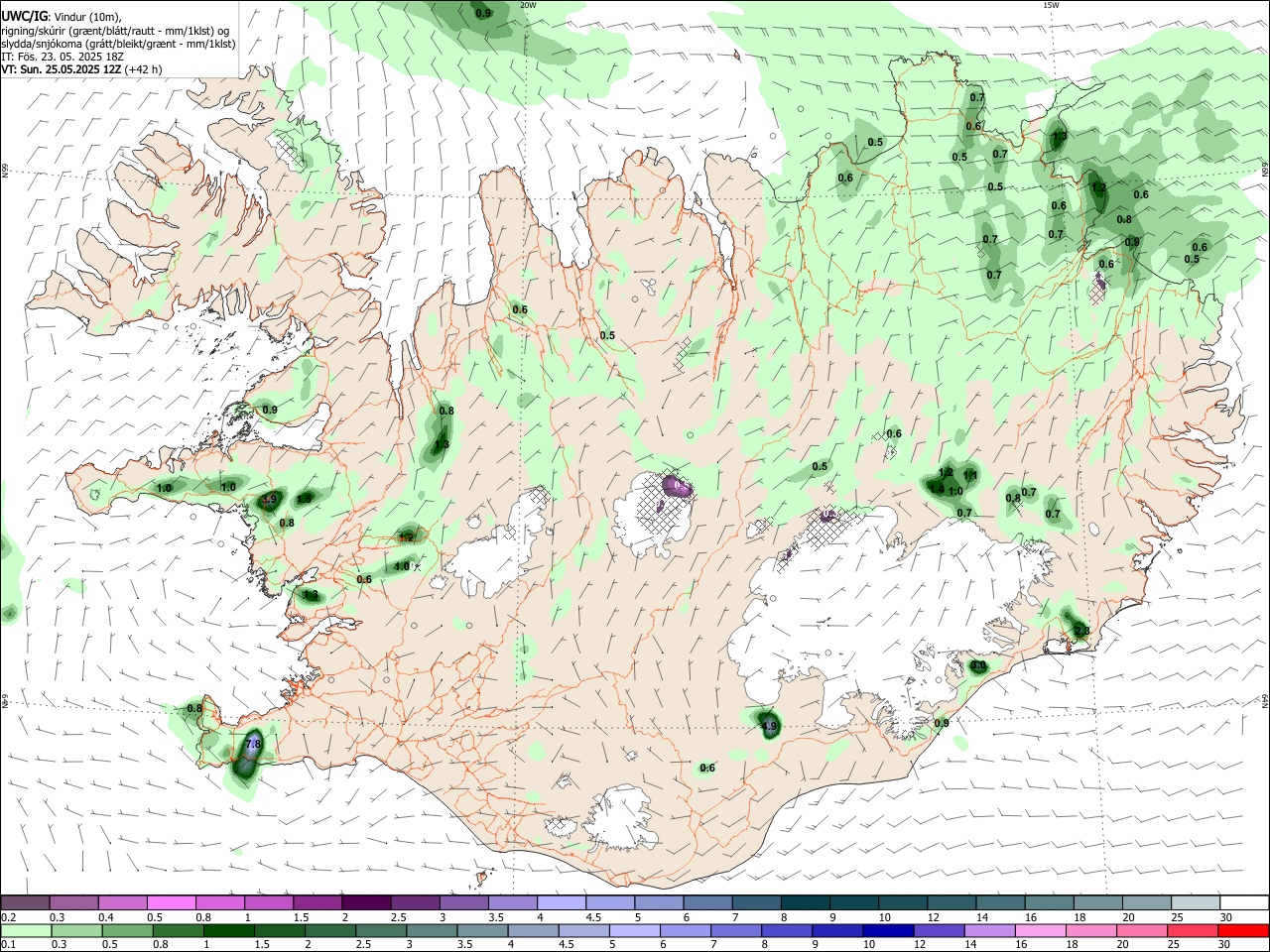The height and width of the screenshot is (952, 1270).
Task: Click the light gray upper swatch labeled 25
Action: coord(1195,902)
